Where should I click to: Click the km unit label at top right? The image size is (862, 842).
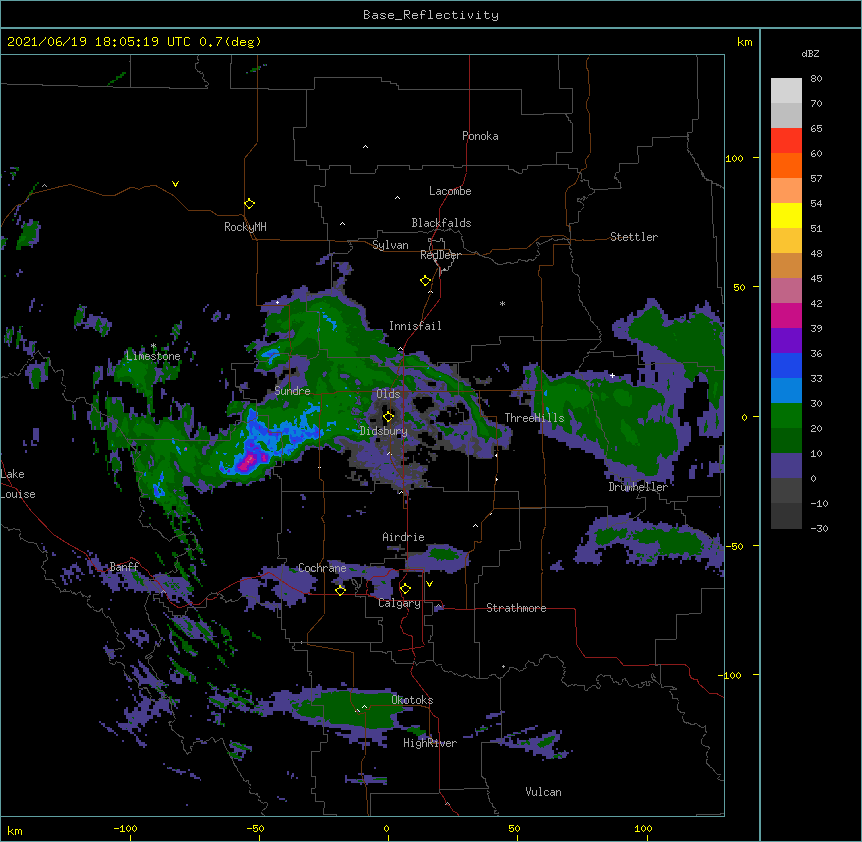[744, 42]
